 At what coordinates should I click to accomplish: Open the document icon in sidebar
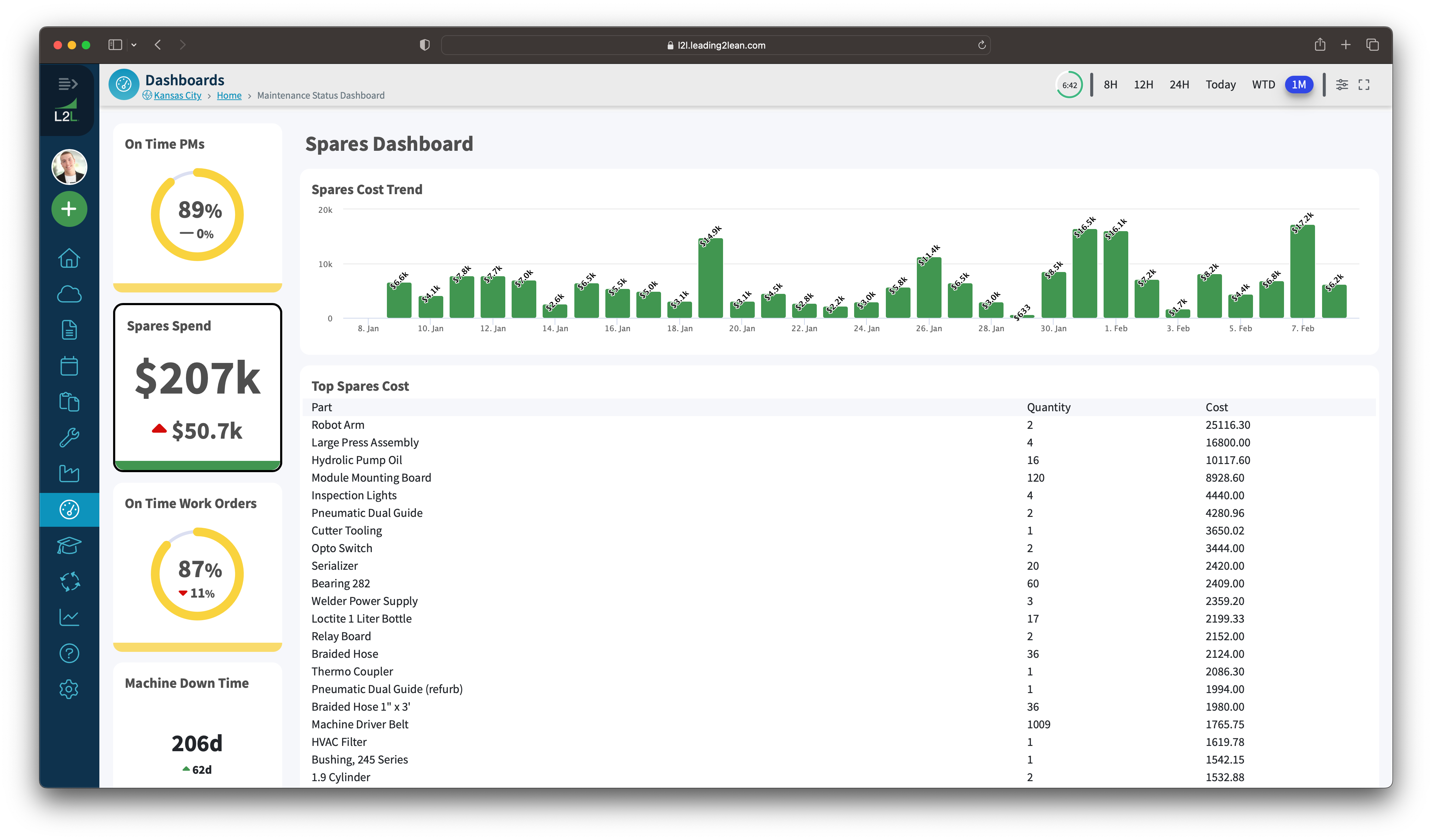click(x=69, y=330)
